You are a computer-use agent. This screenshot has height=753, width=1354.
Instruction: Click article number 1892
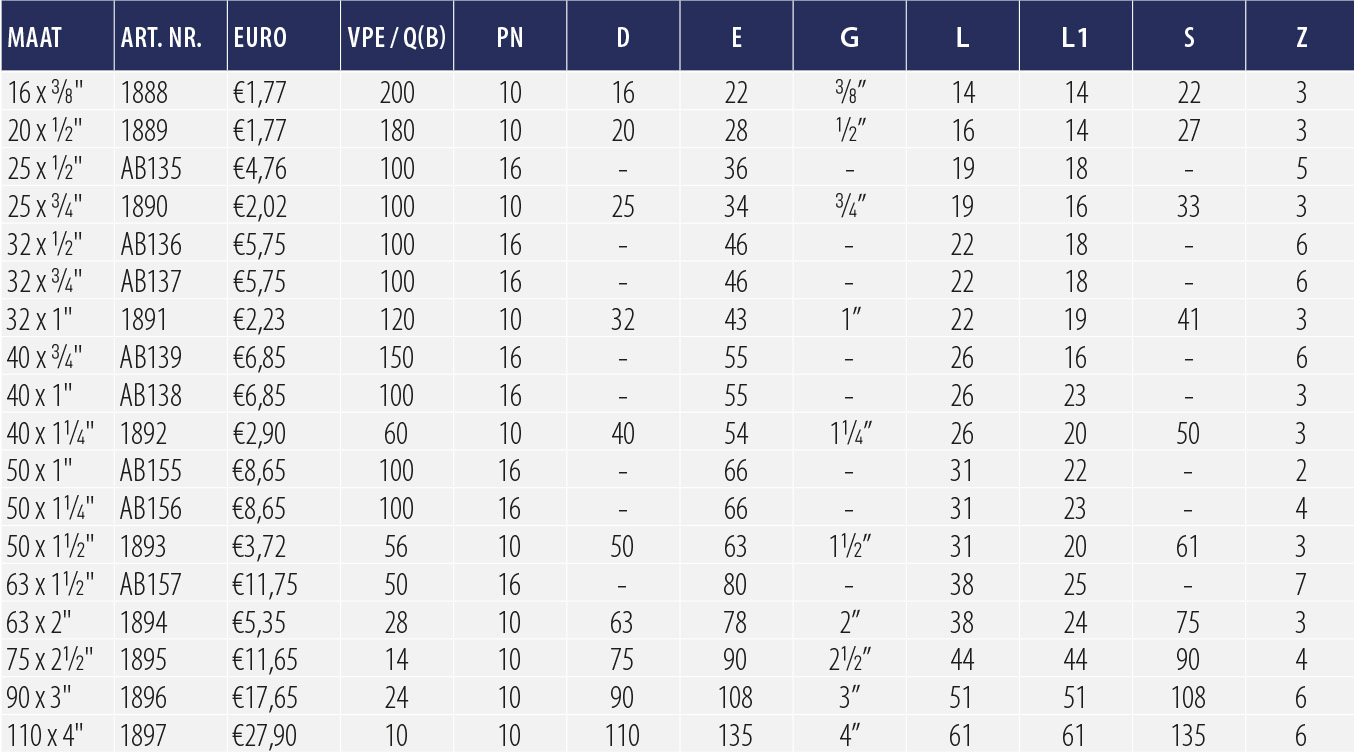[x=142, y=434]
